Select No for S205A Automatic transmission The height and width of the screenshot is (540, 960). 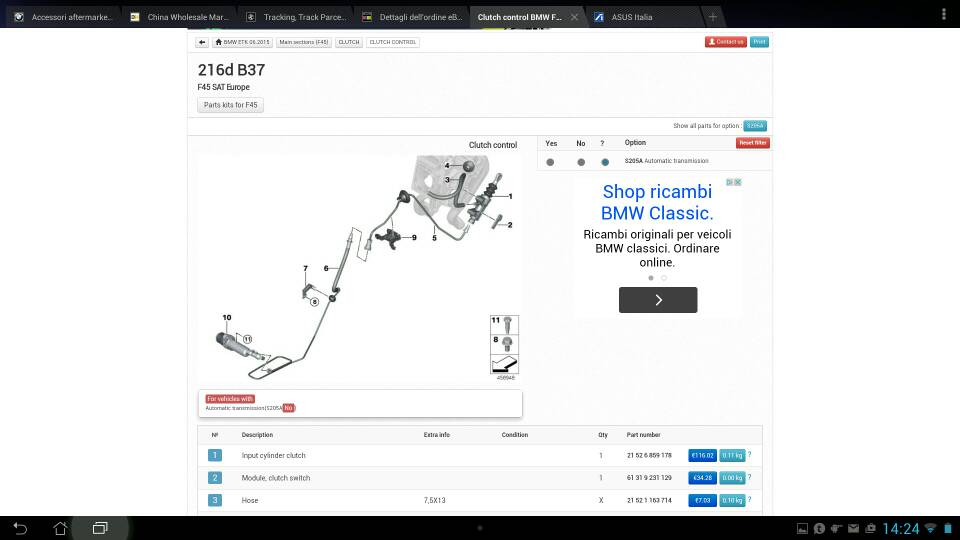(x=581, y=162)
